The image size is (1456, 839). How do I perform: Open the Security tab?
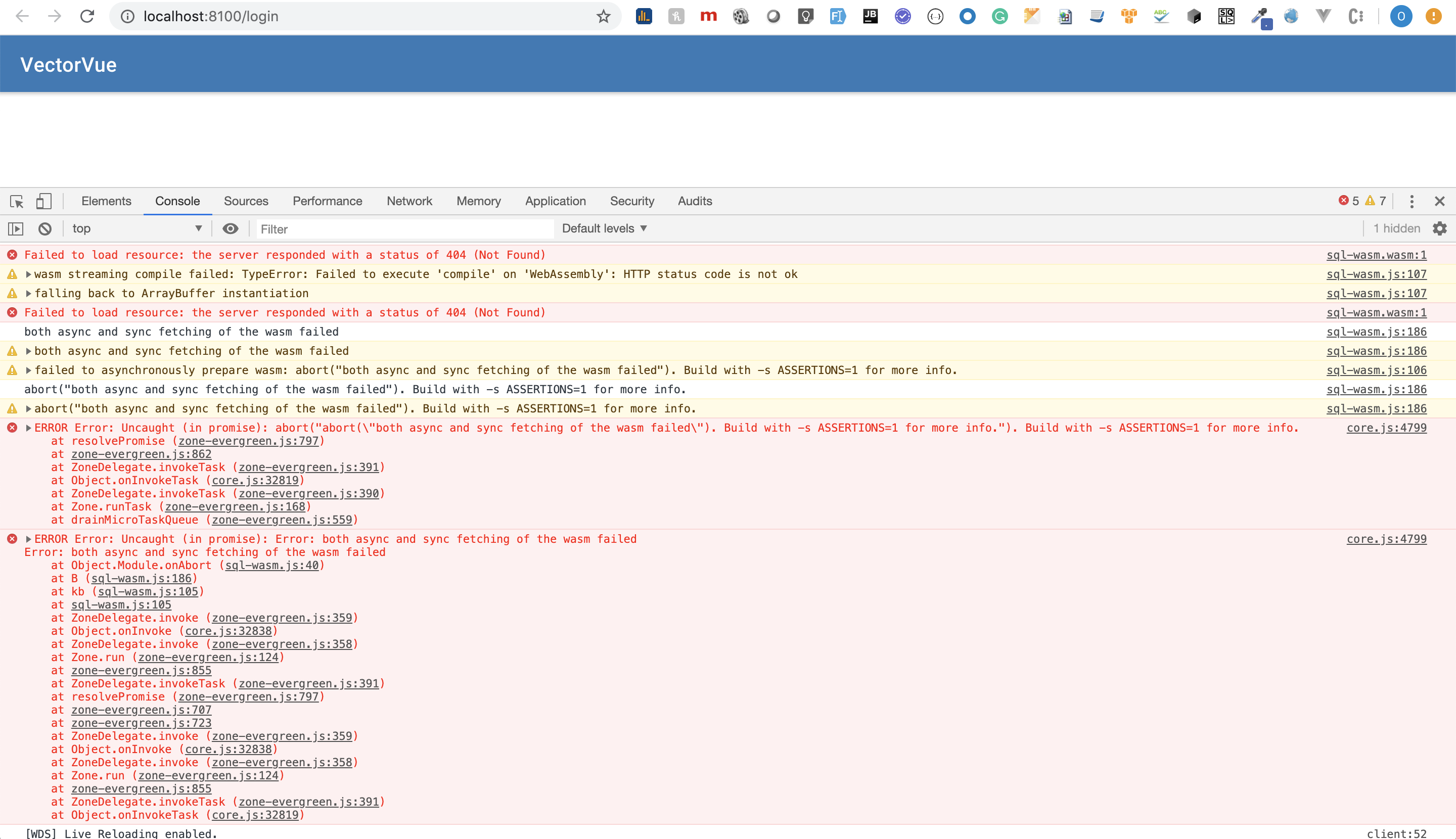(x=632, y=201)
